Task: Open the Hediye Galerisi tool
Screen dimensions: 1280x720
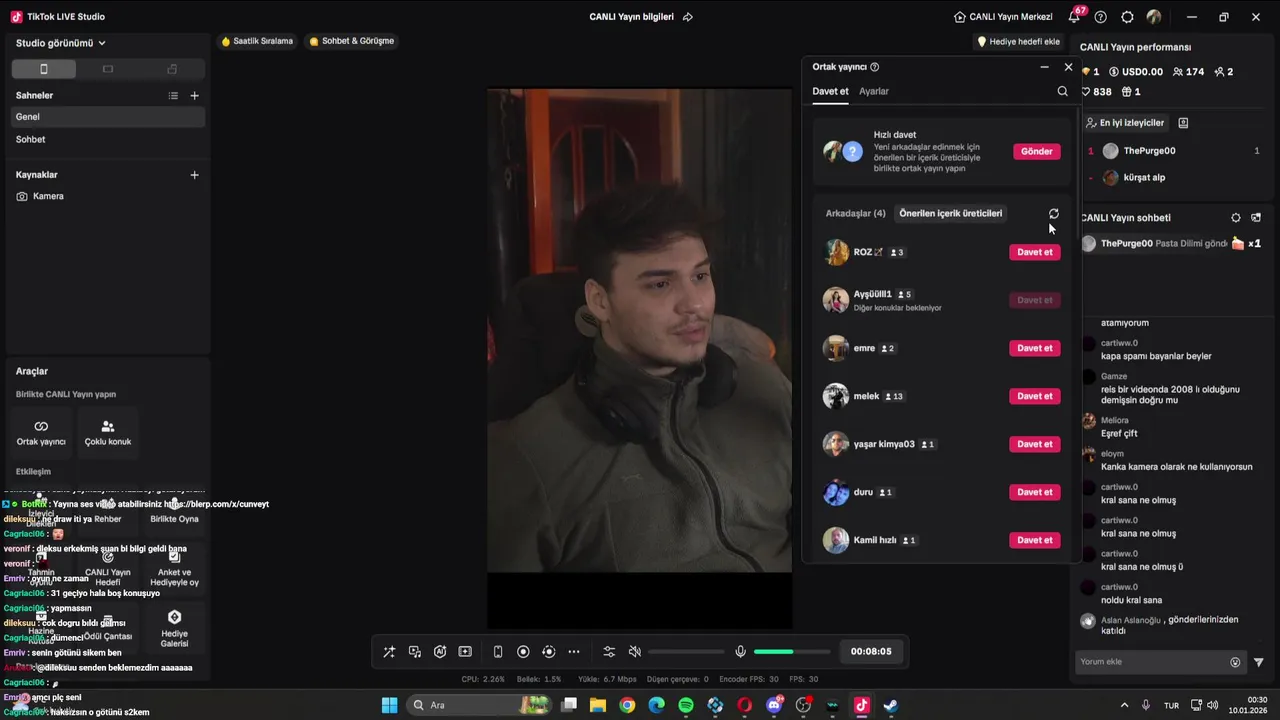Action: tap(174, 629)
